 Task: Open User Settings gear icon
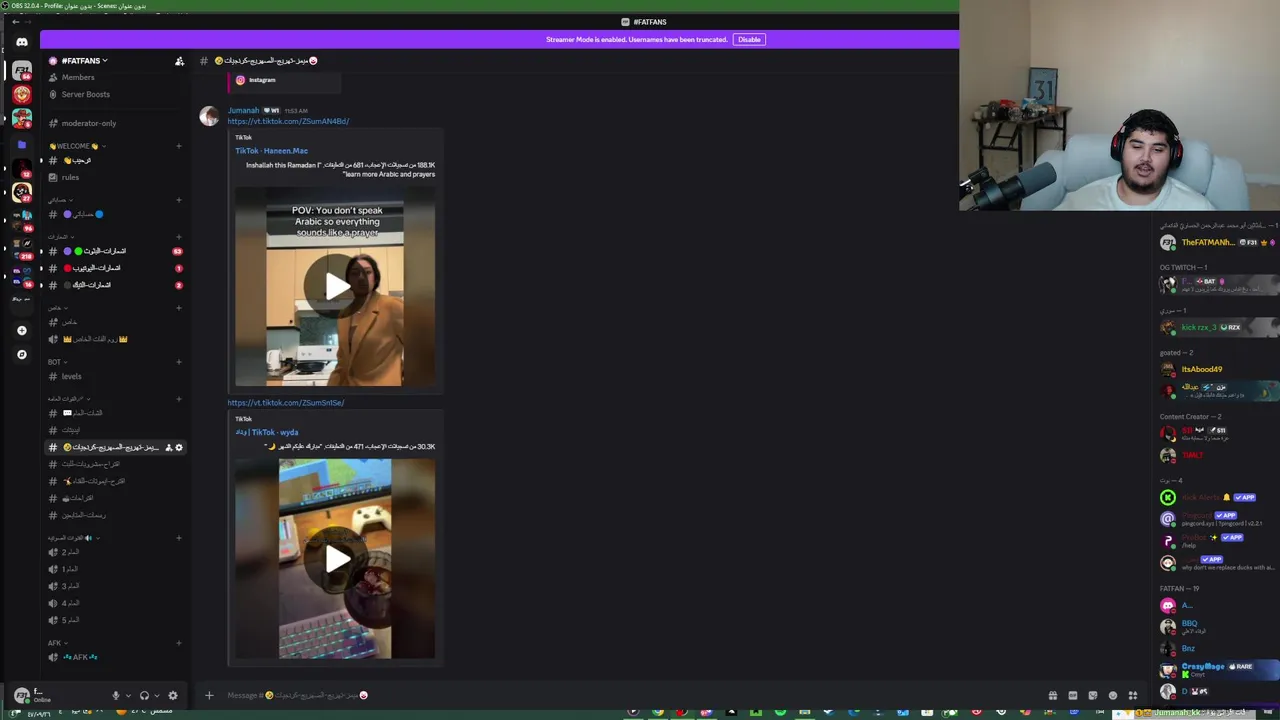click(x=172, y=696)
